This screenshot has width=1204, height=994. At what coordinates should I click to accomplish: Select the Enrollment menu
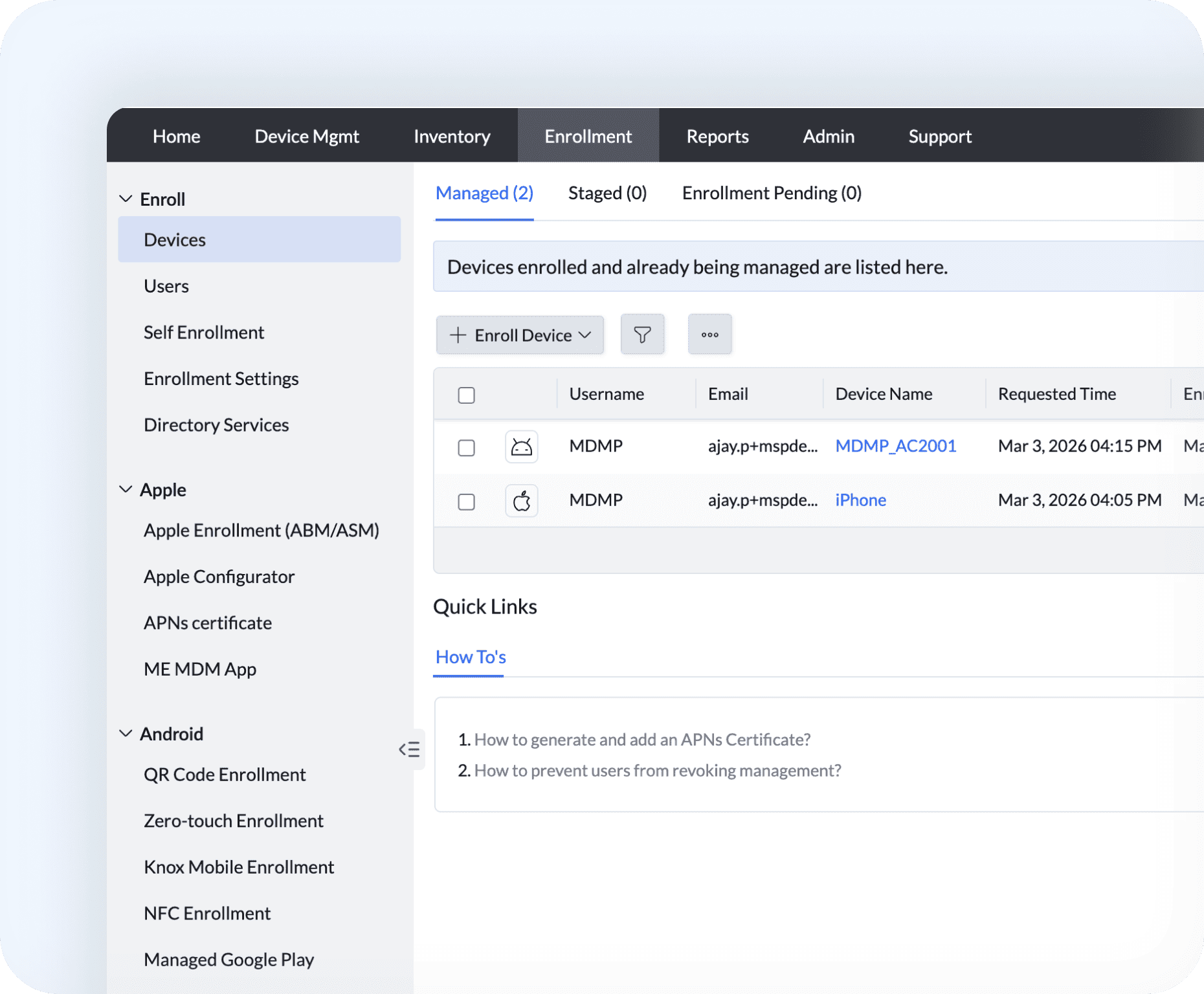(x=588, y=136)
